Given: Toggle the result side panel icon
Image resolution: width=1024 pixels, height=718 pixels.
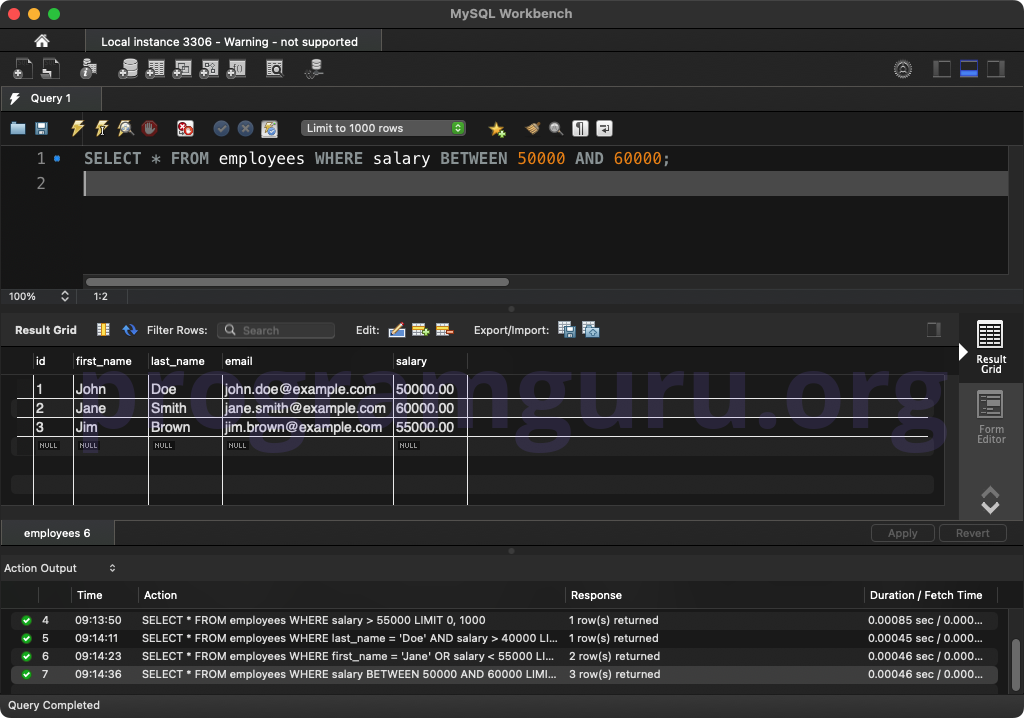Looking at the screenshot, I should point(934,329).
